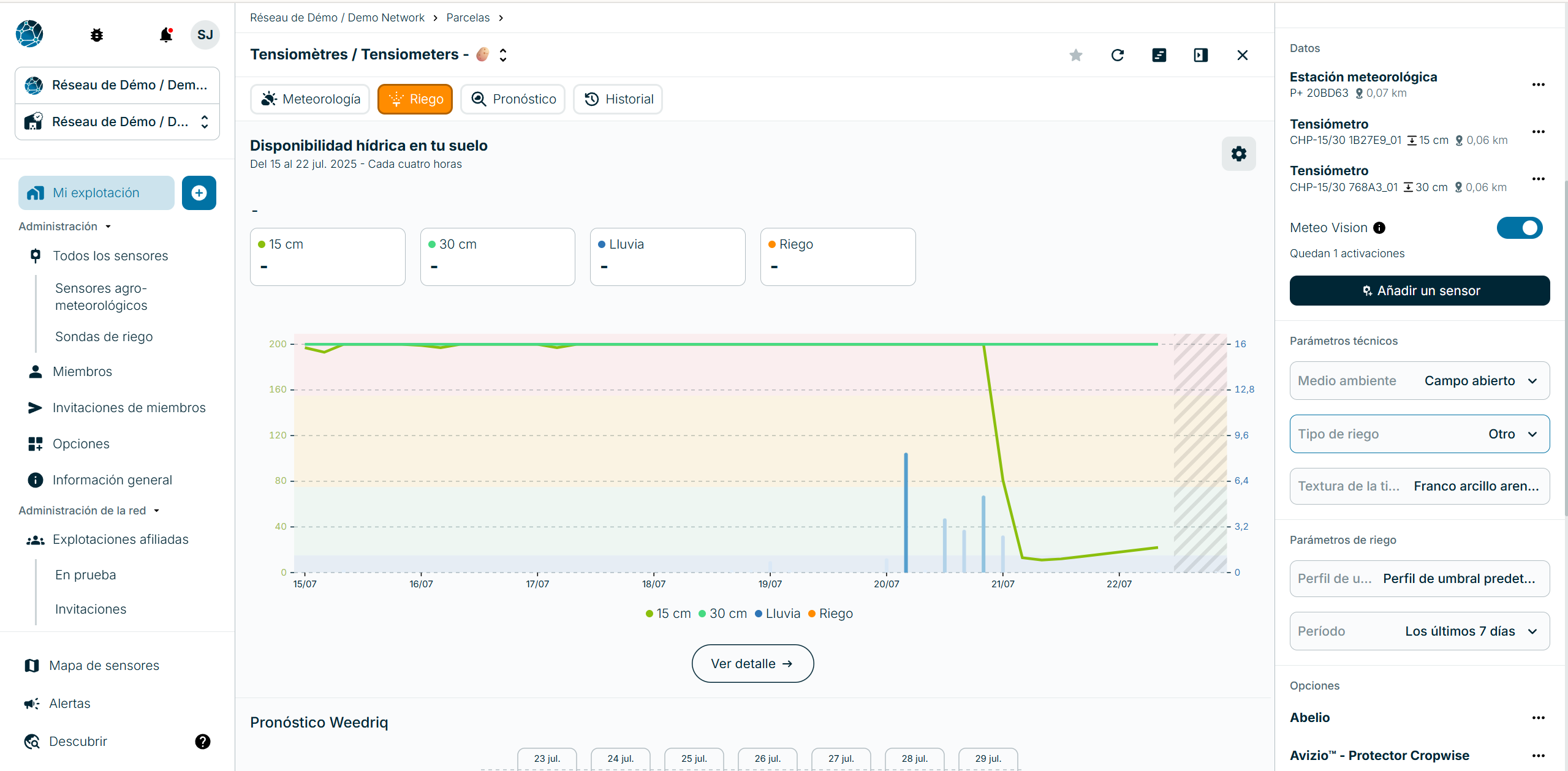This screenshot has height=771, width=1568.
Task: Open the notes icon in header
Action: pyautogui.click(x=1159, y=55)
